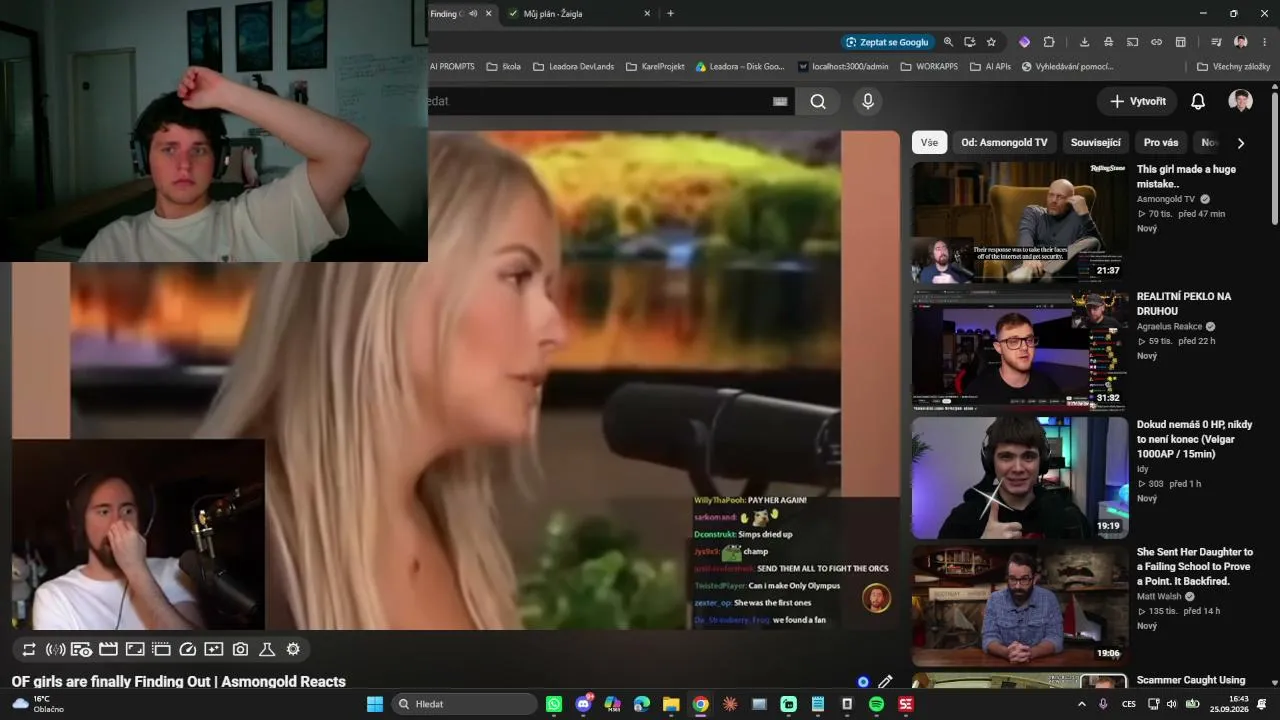Click the loop icon in video toolbar
This screenshot has width=1280, height=720.
(x=29, y=649)
